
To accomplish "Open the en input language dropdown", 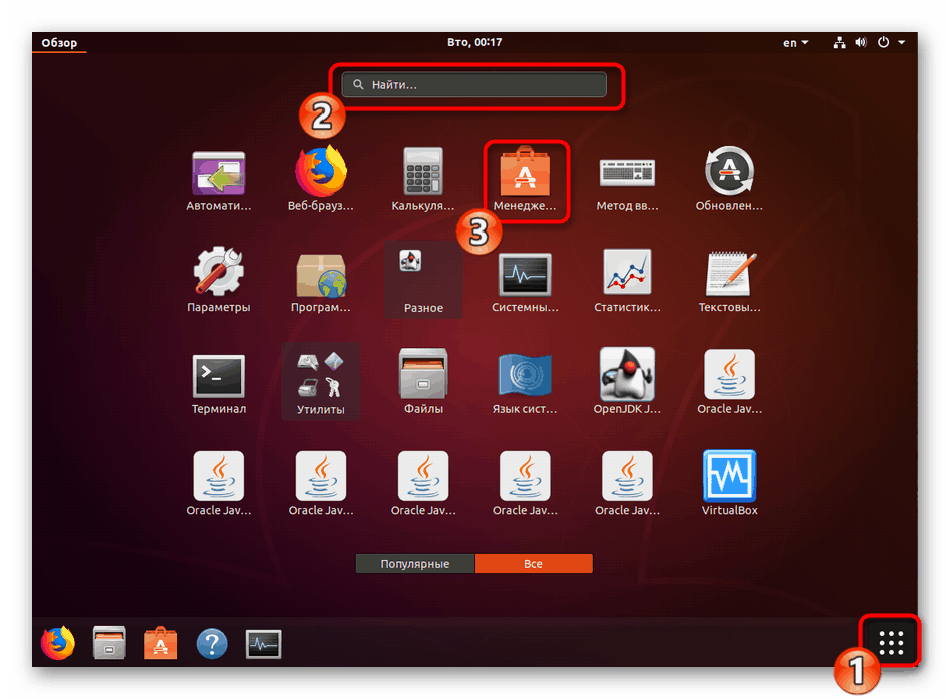I will click(796, 42).
